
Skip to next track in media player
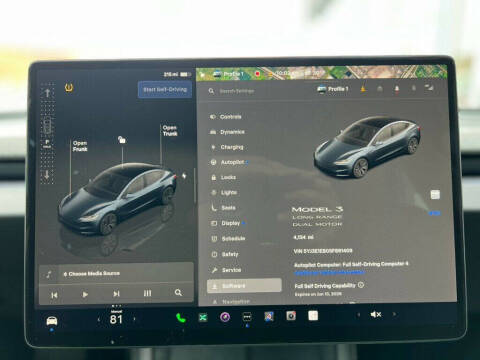tap(116, 294)
